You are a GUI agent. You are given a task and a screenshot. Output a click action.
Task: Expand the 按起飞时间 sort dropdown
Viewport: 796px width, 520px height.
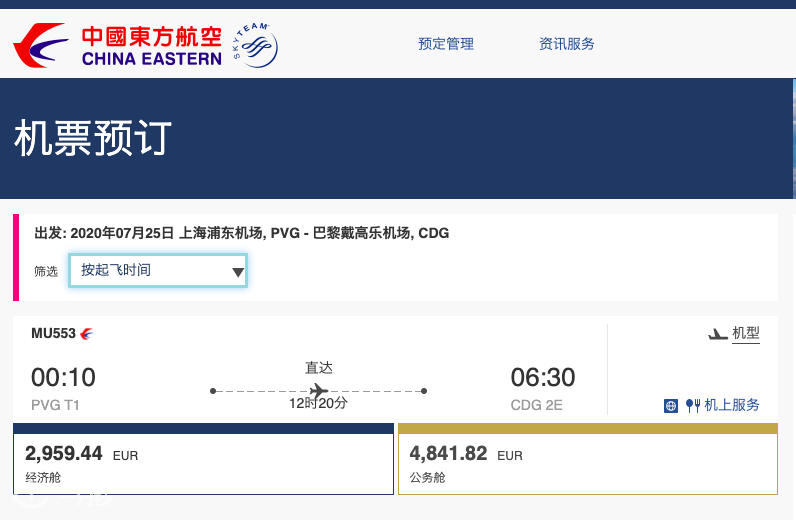(158, 270)
